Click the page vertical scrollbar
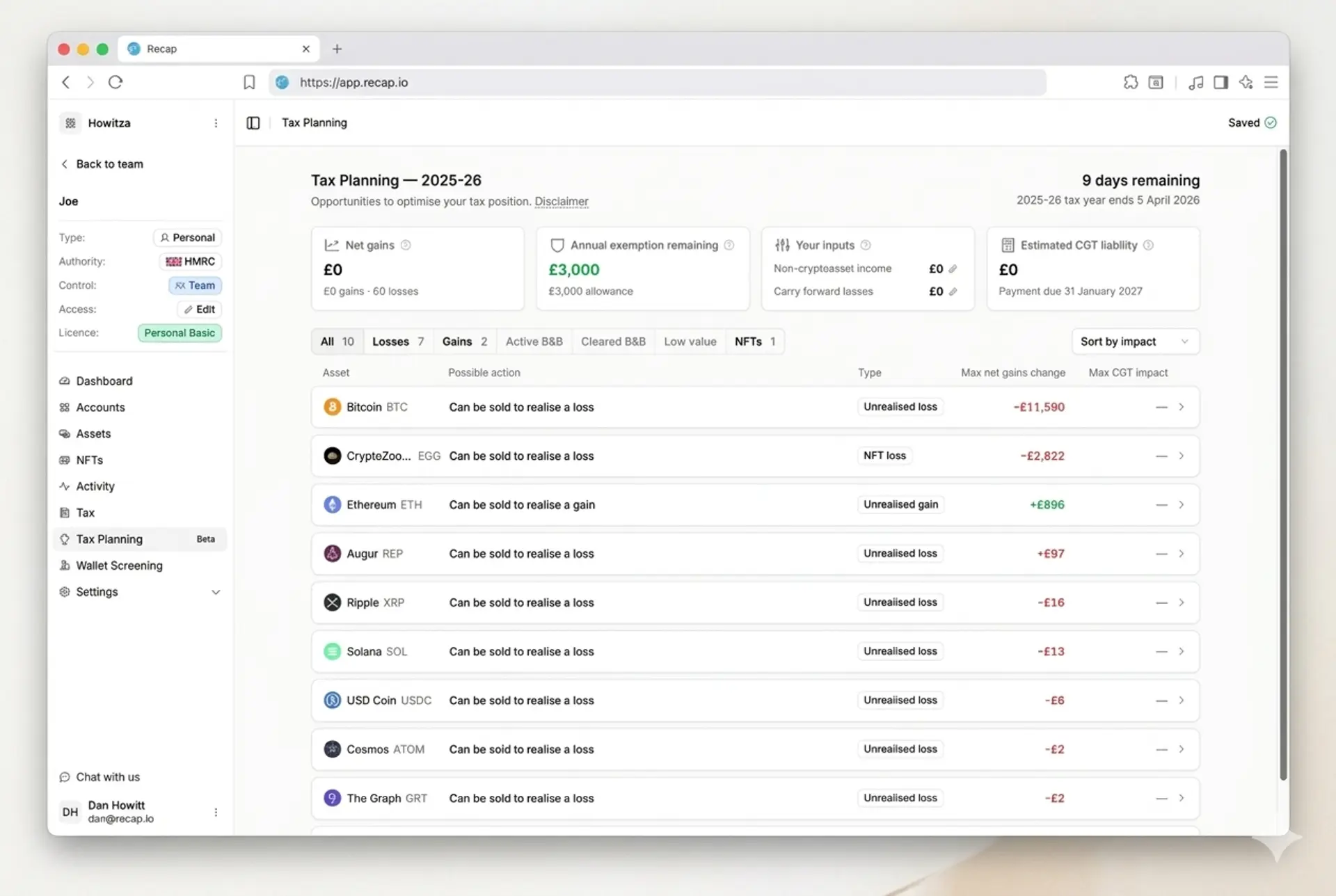Image resolution: width=1336 pixels, height=896 pixels. coord(1283,464)
